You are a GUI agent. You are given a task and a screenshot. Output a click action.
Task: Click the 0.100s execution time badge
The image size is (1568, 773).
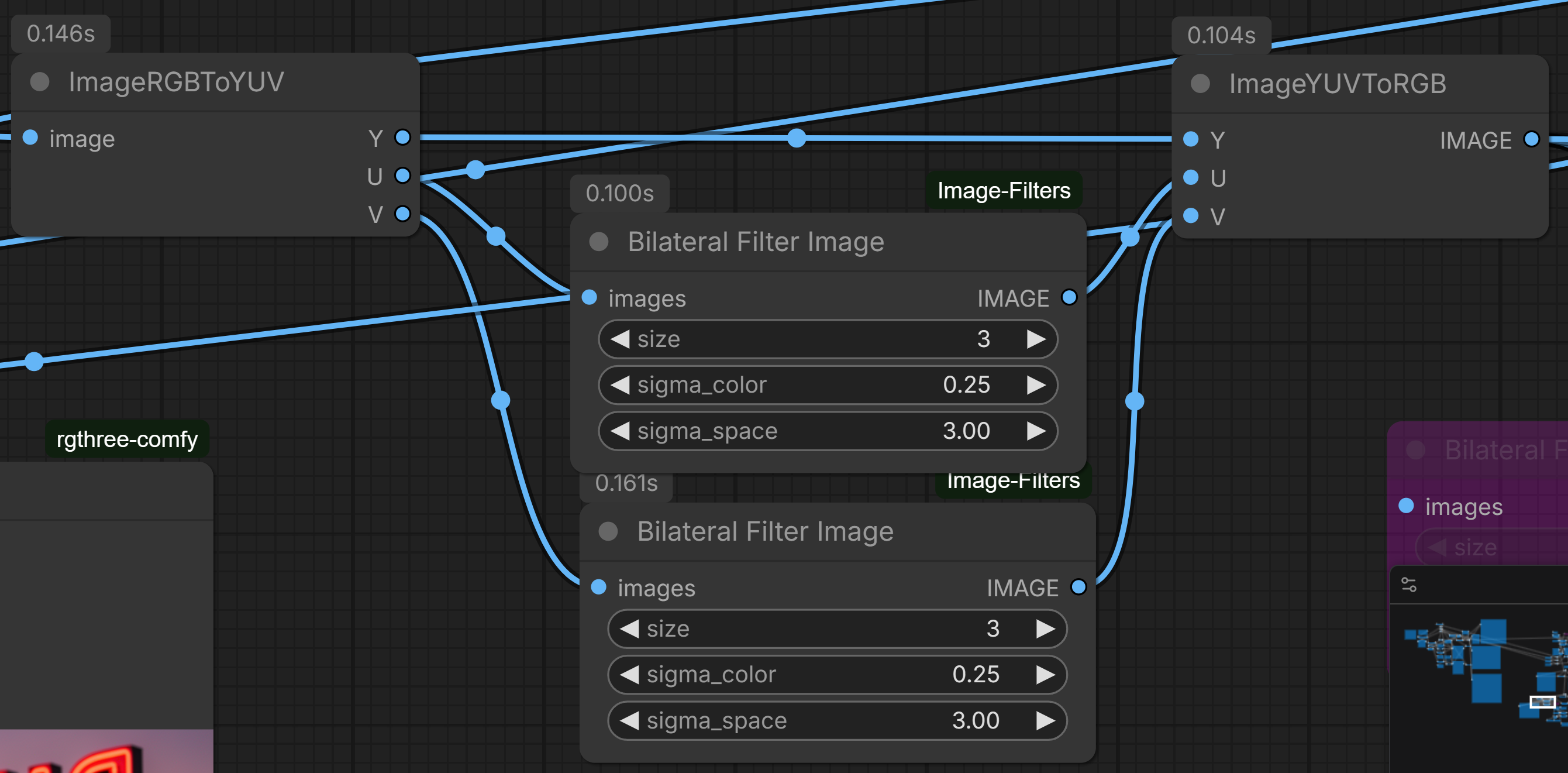coord(619,193)
